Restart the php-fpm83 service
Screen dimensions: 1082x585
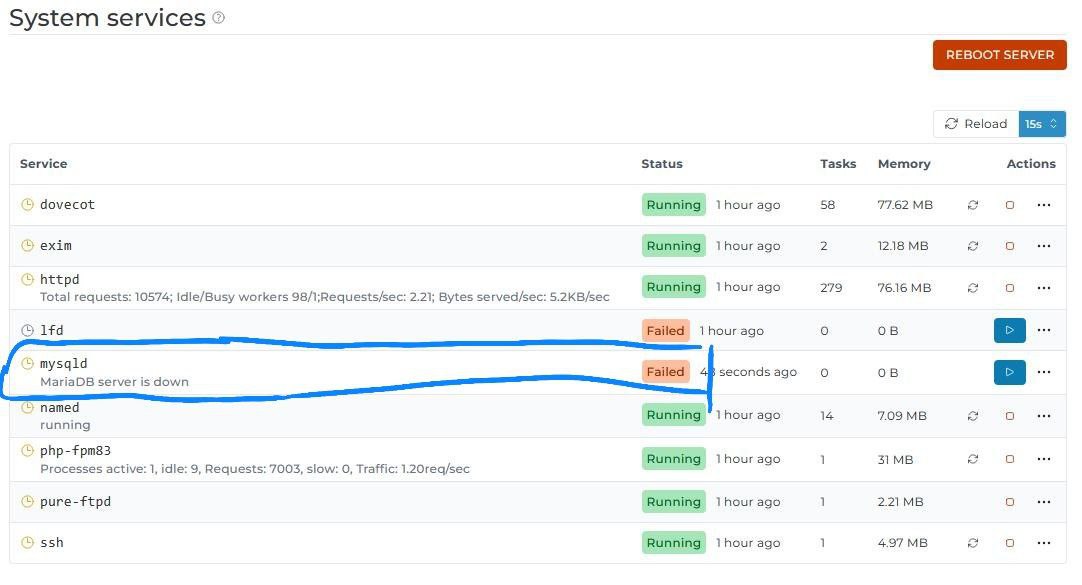tap(972, 459)
